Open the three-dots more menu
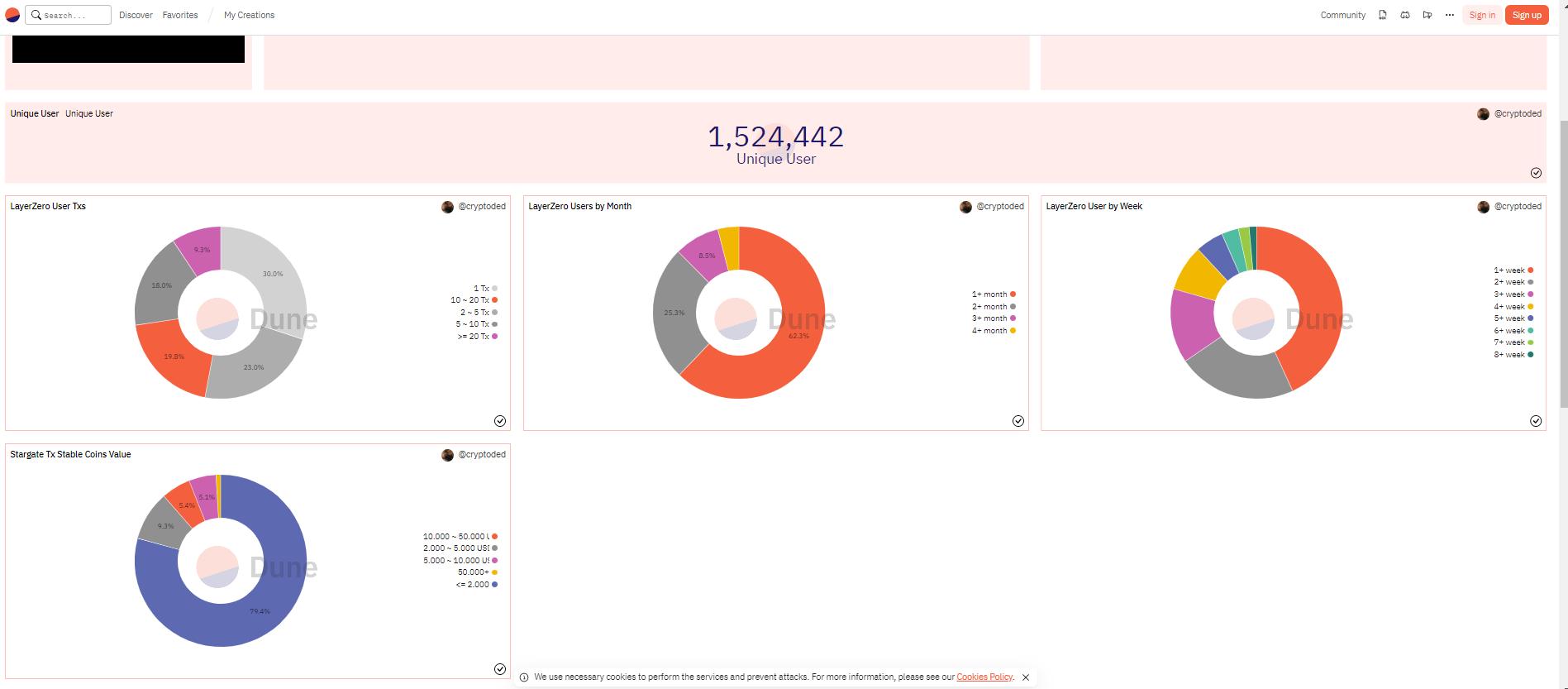Image resolution: width=1568 pixels, height=689 pixels. (1449, 15)
